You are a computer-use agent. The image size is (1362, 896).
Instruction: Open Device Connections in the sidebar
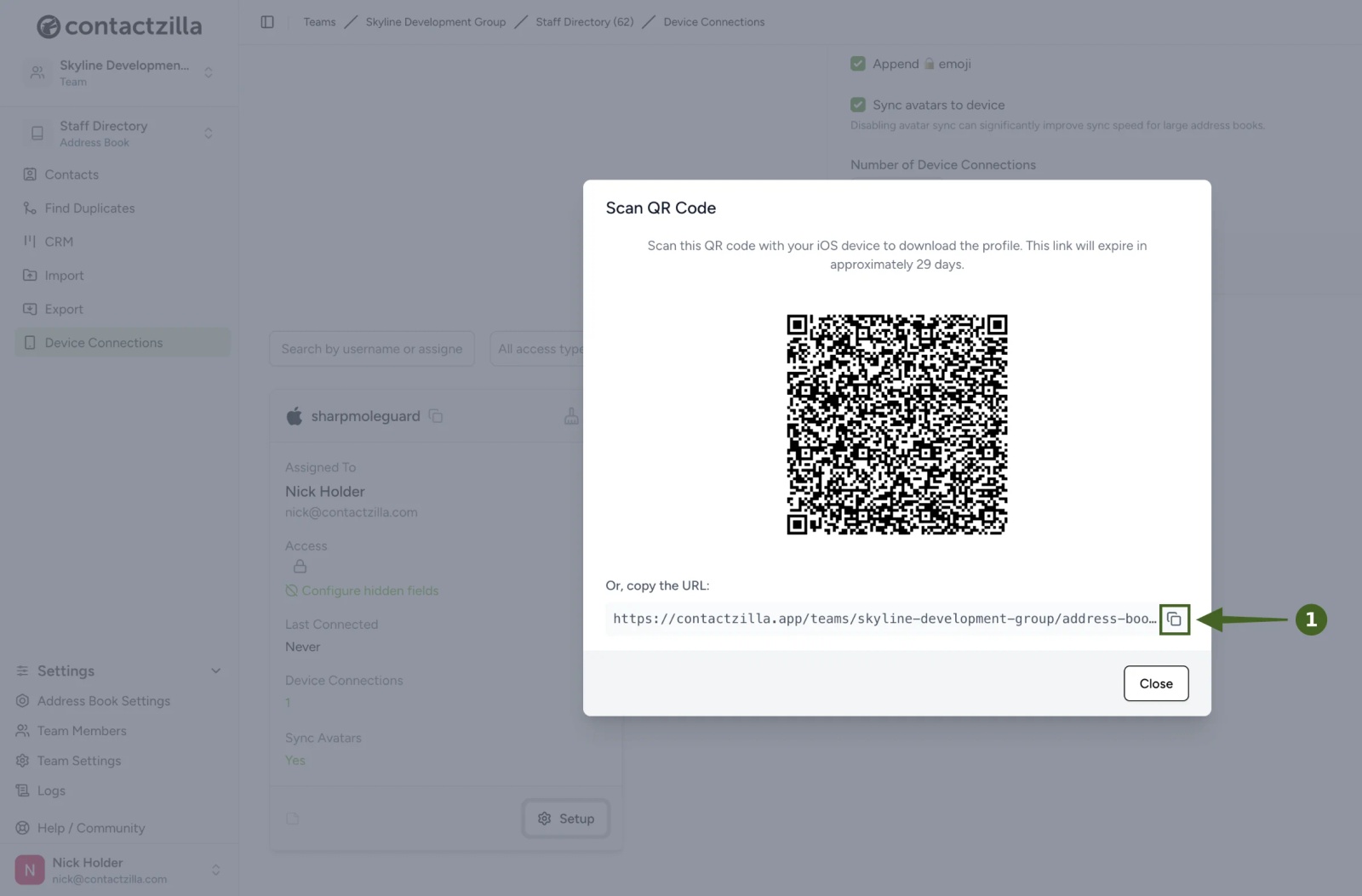[123, 343]
